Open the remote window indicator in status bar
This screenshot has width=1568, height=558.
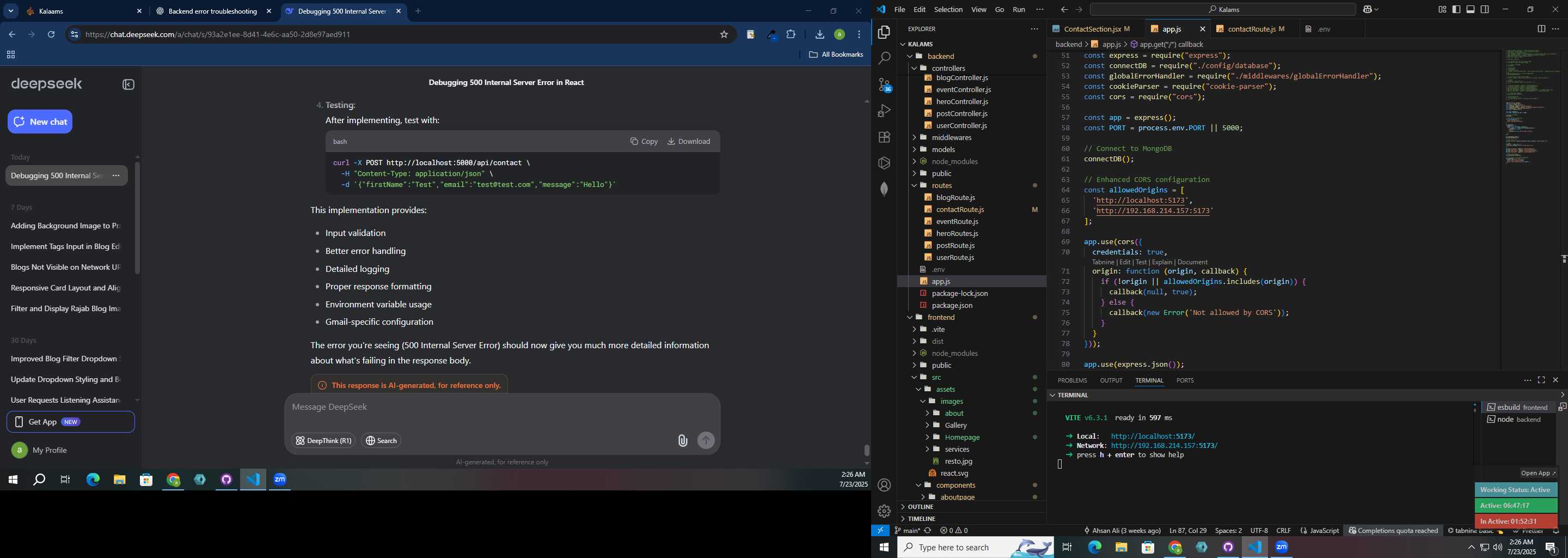(880, 531)
